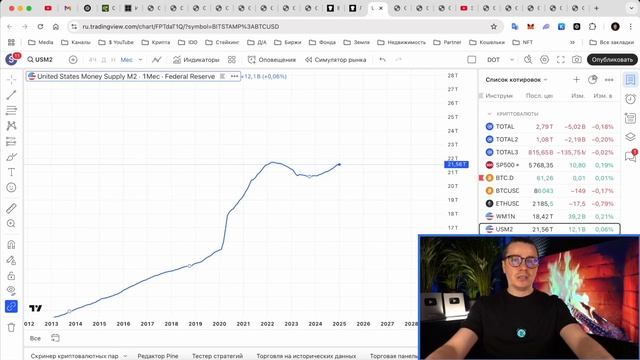Open symbol search showing USM2
640x360 pixels.
40,60
